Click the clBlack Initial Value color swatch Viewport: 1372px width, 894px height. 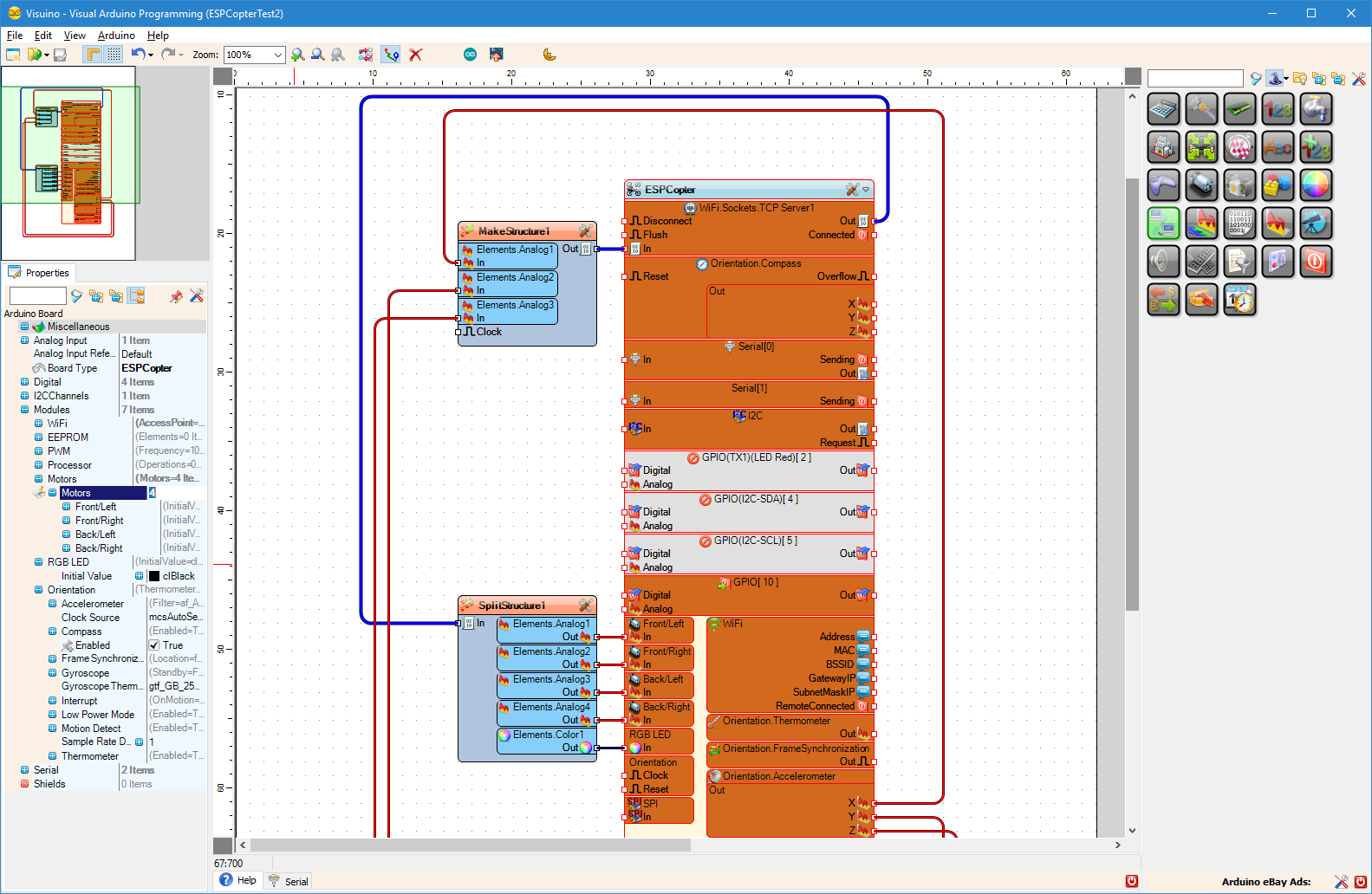[x=154, y=576]
